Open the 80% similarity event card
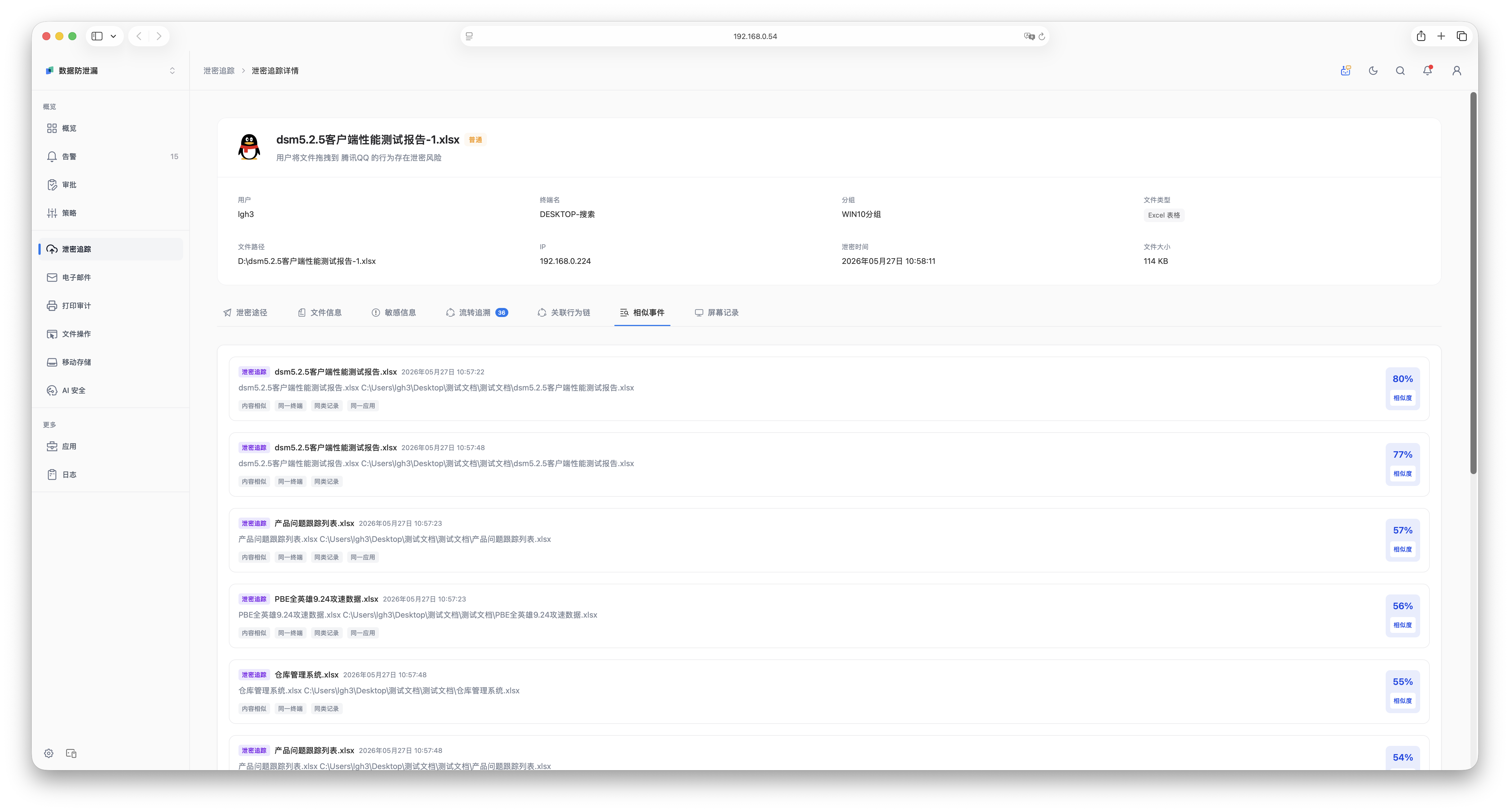This screenshot has height=812, width=1510. [x=829, y=388]
